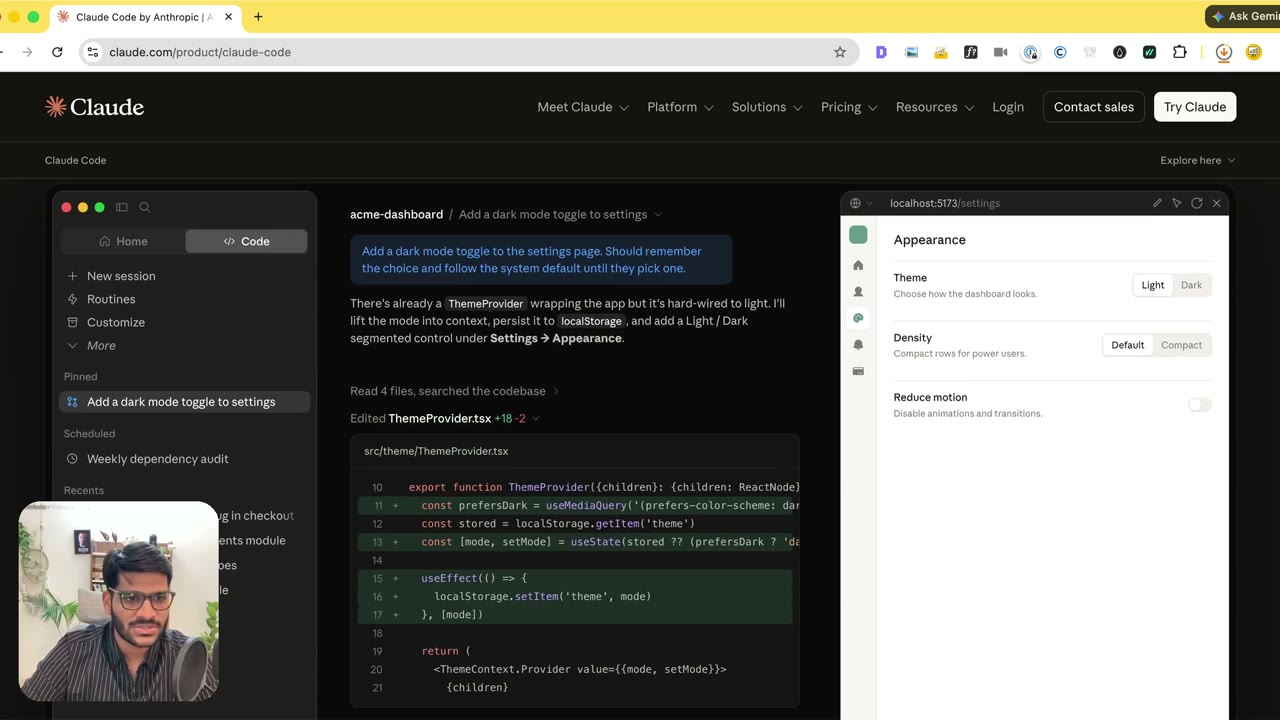Open the browser Extensions puzzle icon
1280x720 pixels.
click(x=1180, y=52)
